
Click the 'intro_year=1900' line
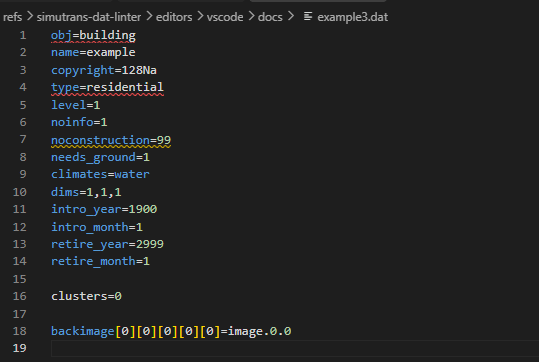click(104, 209)
